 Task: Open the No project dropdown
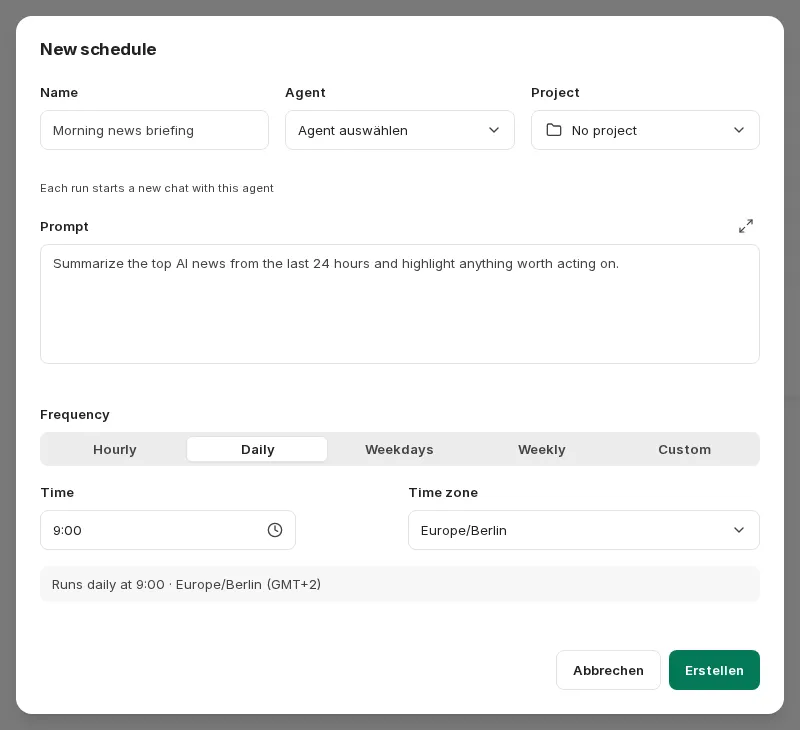click(645, 130)
